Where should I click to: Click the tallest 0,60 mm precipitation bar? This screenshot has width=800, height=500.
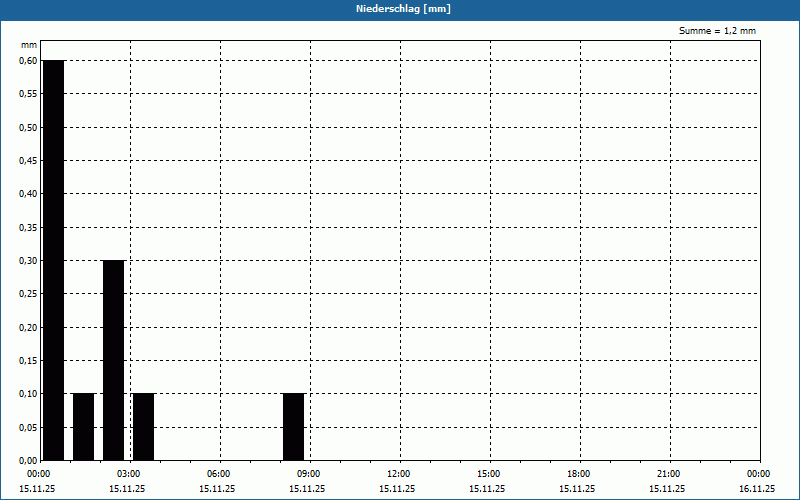[x=53, y=260]
